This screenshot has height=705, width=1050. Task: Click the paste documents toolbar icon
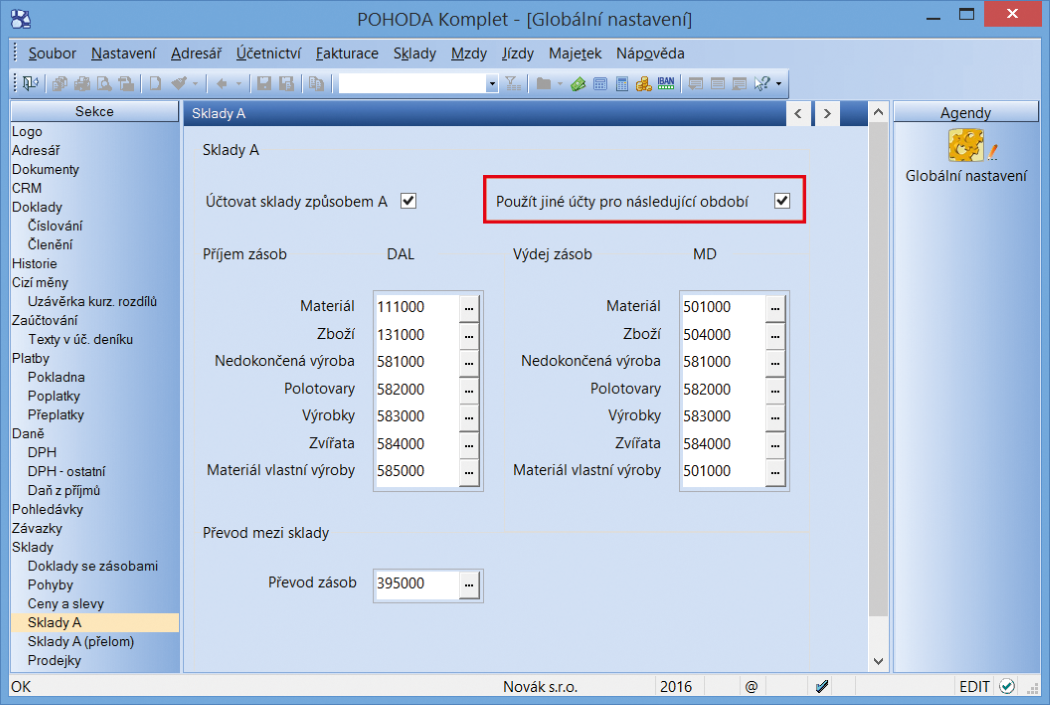[316, 84]
